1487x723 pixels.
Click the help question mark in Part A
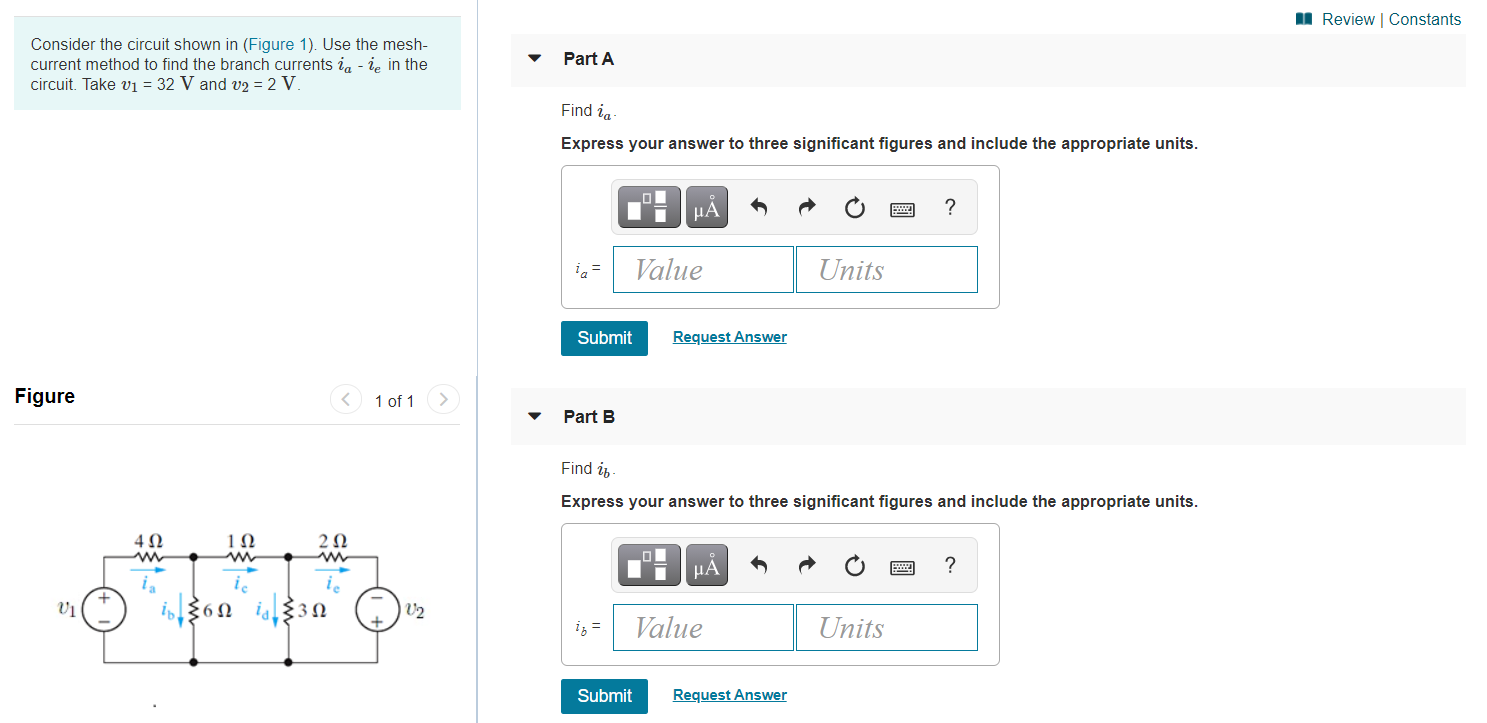tap(949, 207)
